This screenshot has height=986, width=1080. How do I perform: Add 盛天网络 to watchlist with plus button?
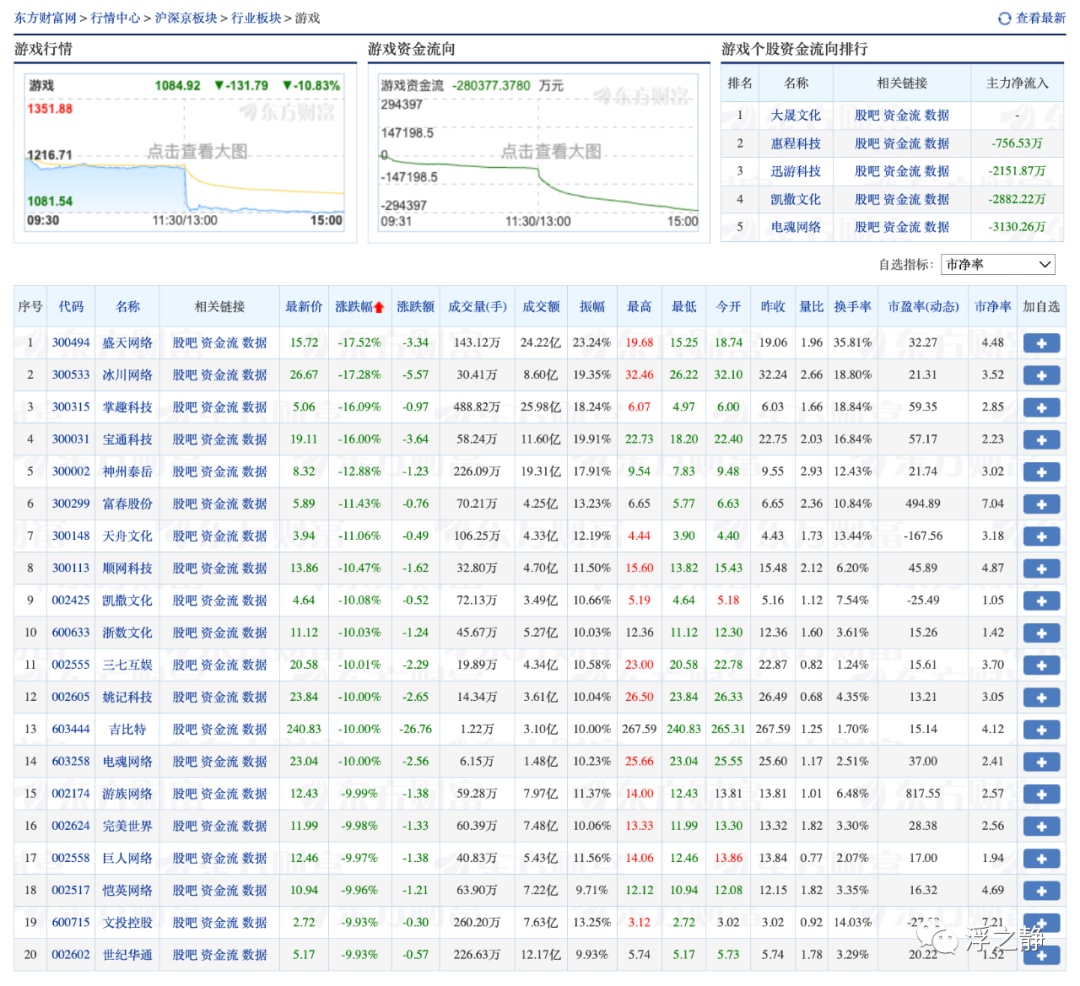pyautogui.click(x=1041, y=343)
